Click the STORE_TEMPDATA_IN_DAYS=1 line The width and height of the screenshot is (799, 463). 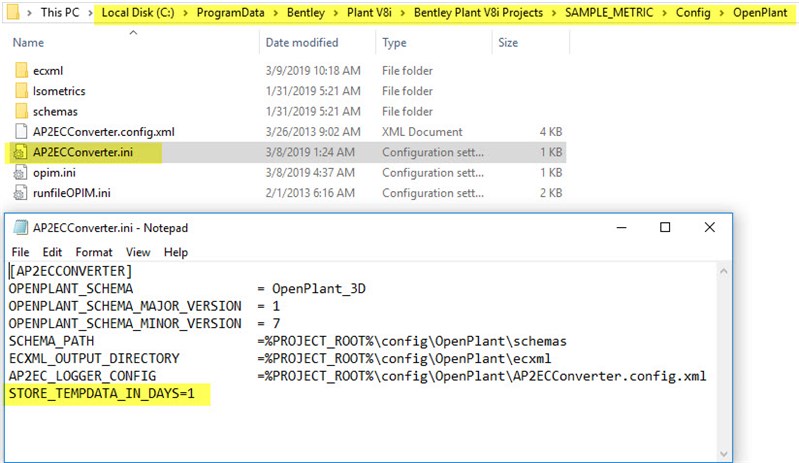101,393
